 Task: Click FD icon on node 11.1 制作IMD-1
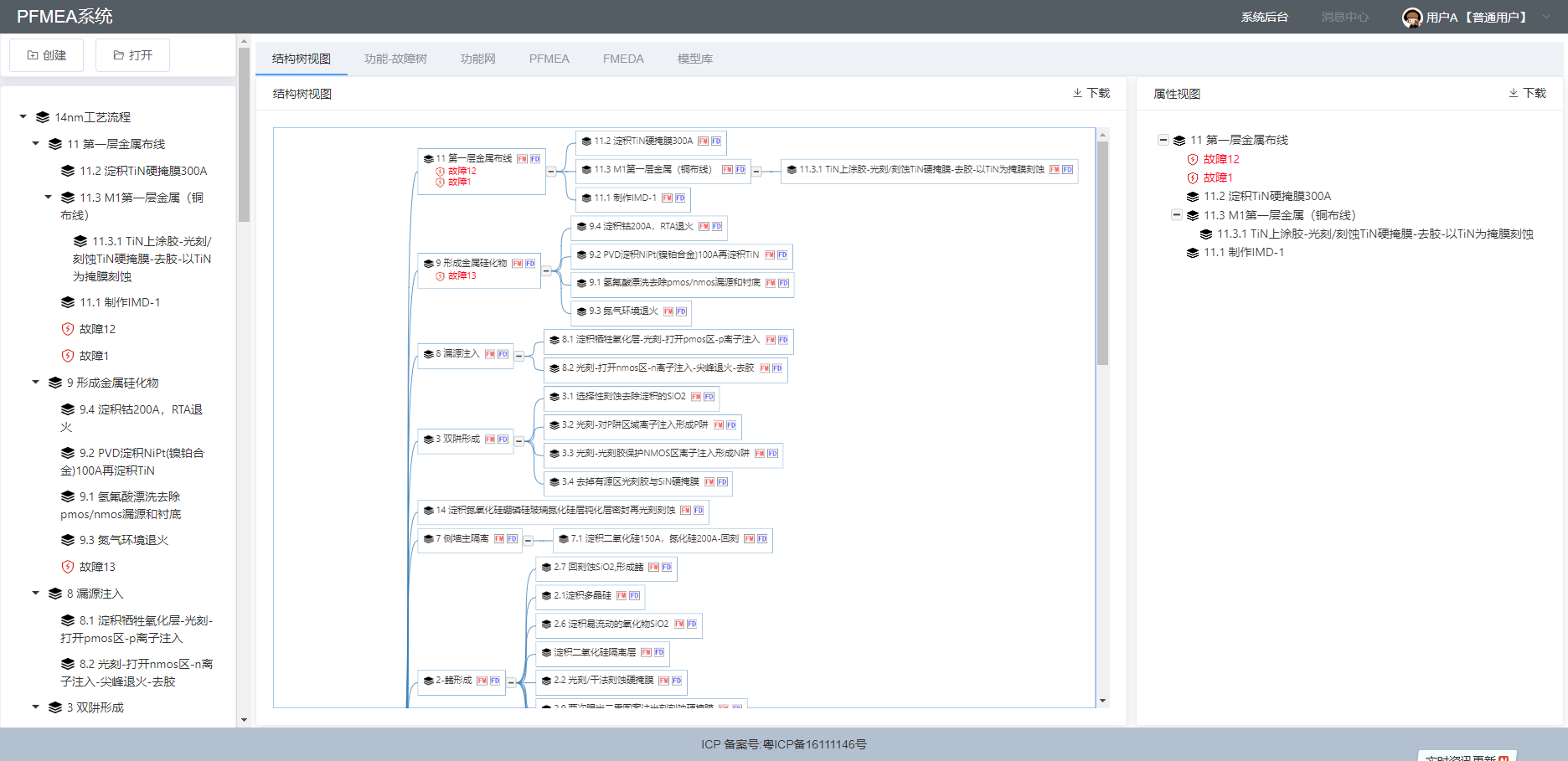point(680,198)
